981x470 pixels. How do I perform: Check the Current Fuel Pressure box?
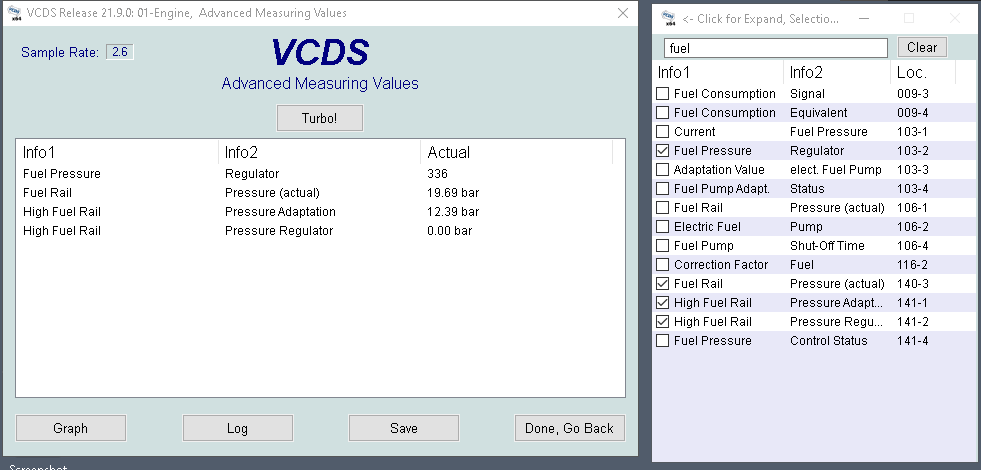tap(662, 132)
